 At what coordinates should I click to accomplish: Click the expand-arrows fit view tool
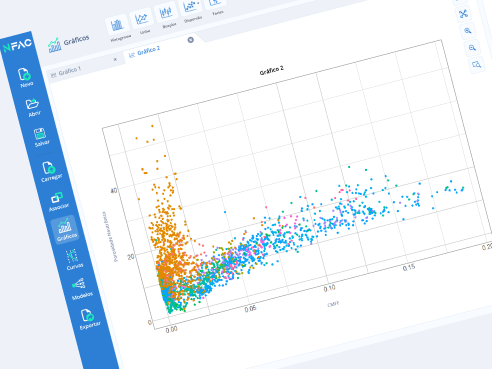point(463,14)
